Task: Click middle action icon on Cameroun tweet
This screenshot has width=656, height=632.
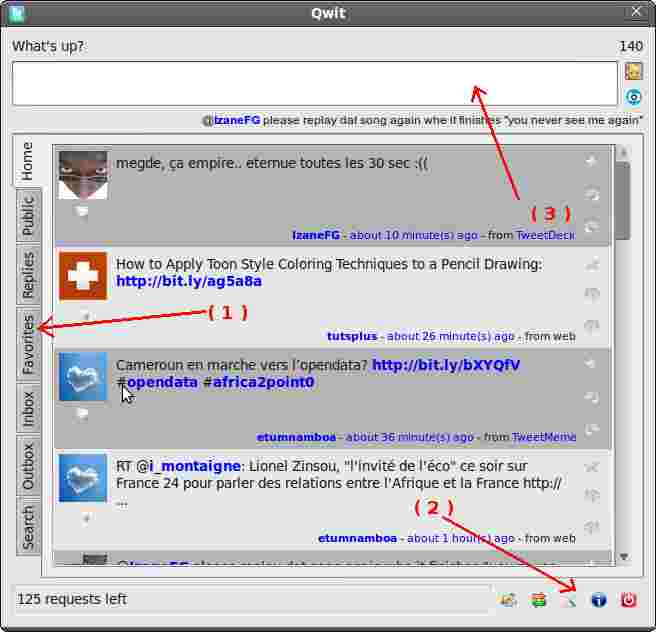Action: pos(592,397)
